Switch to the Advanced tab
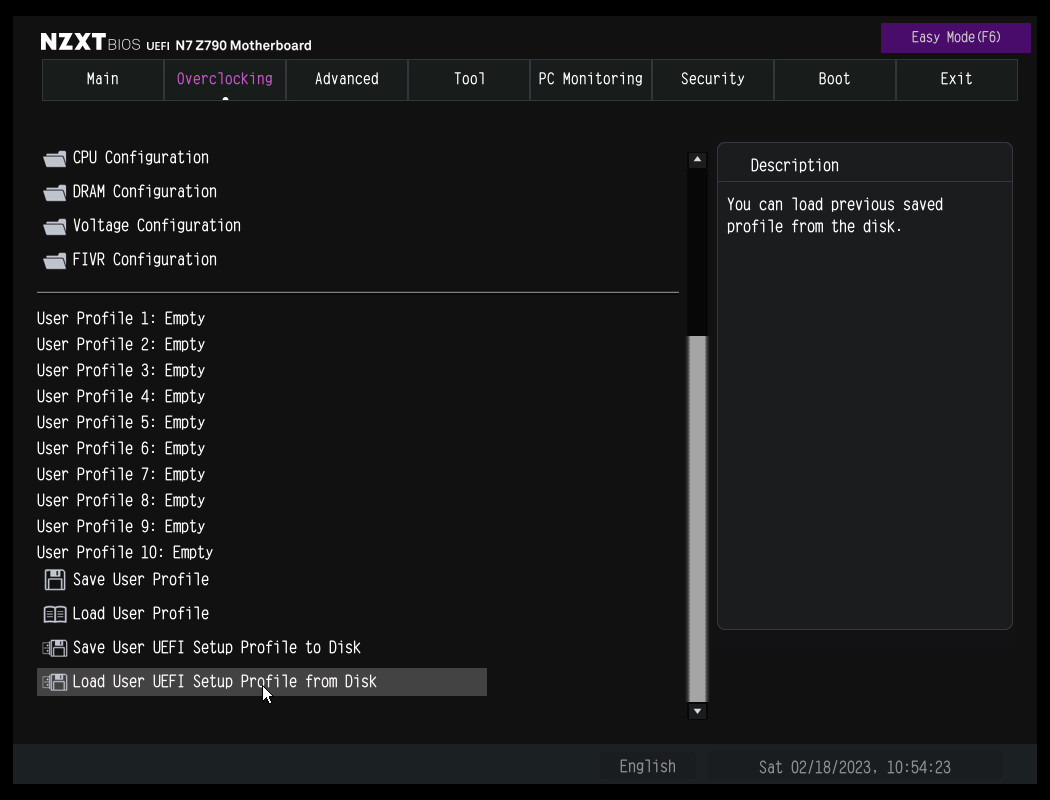The height and width of the screenshot is (800, 1050). click(346, 79)
